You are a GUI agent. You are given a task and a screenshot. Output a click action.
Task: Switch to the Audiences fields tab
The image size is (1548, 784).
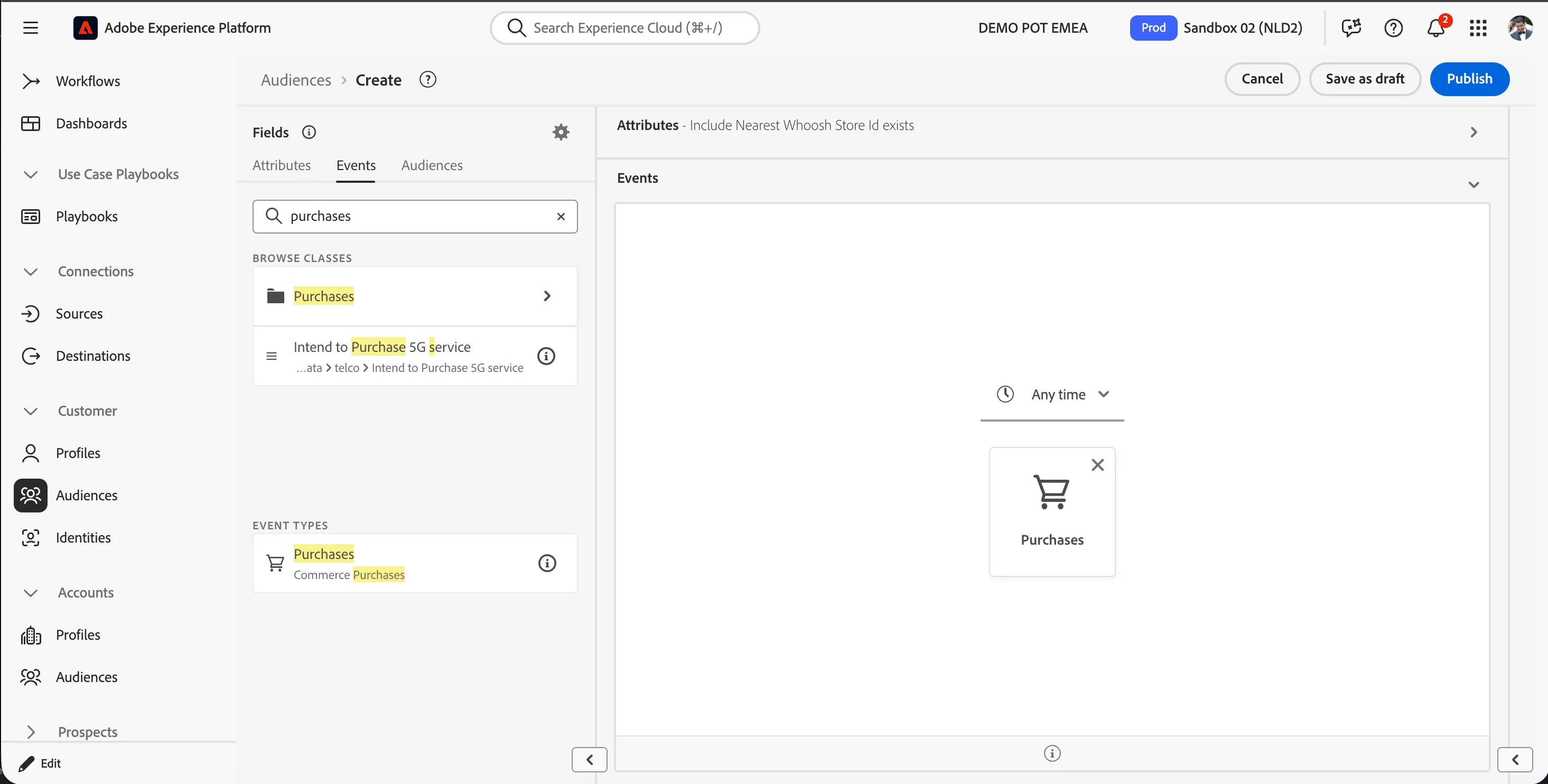[432, 165]
